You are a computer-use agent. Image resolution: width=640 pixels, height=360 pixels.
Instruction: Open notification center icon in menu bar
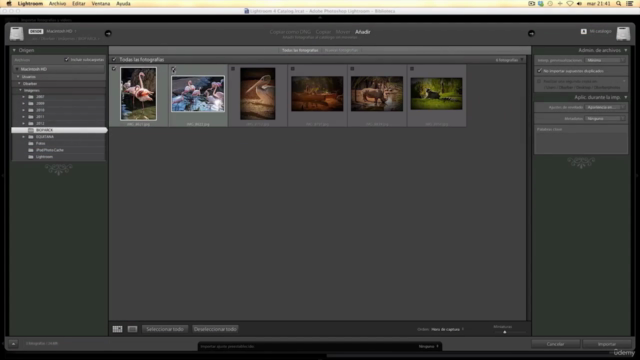point(630,4)
